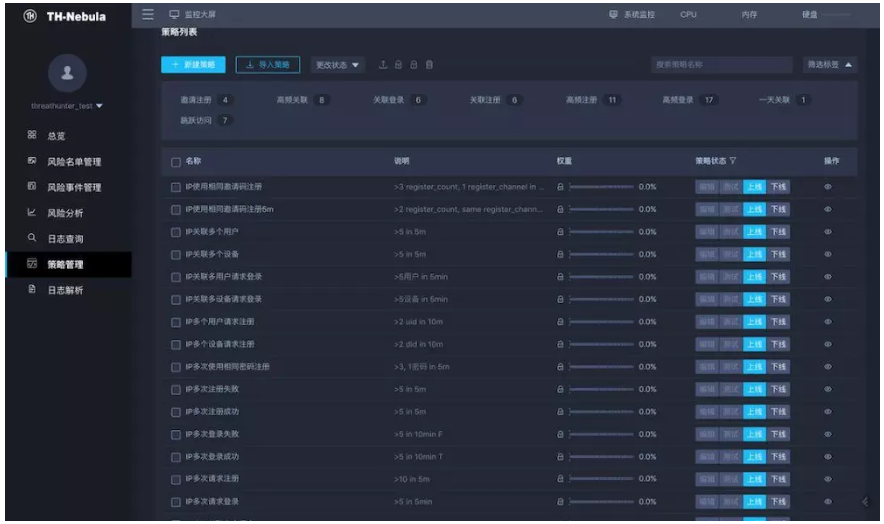Filter by 跳跃访问 tag with 7

[x=206, y=120]
